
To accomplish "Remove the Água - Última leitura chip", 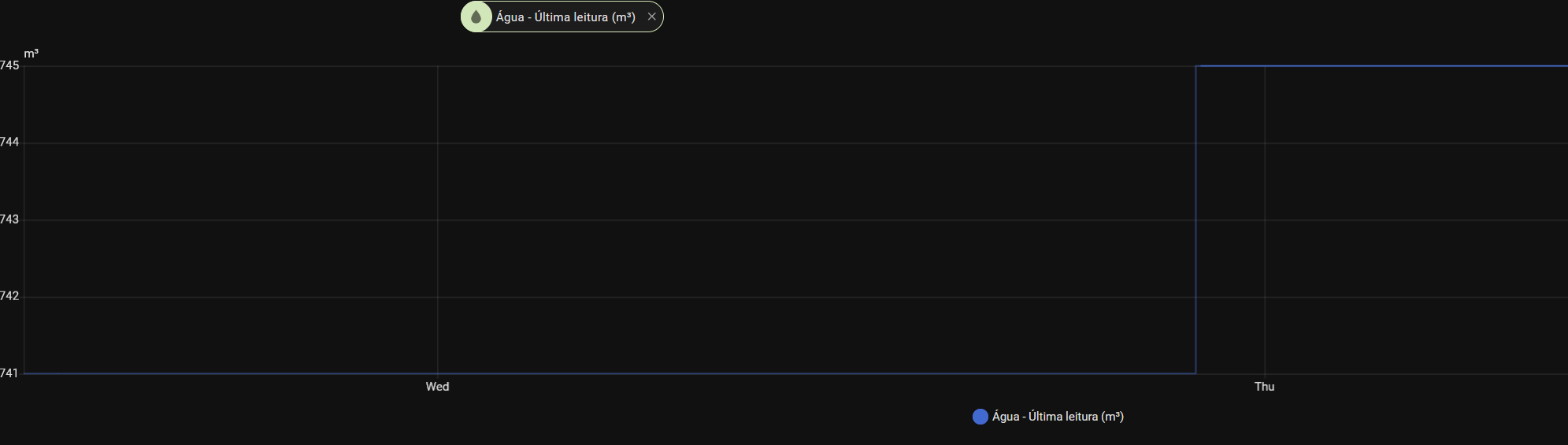I will pyautogui.click(x=651, y=17).
